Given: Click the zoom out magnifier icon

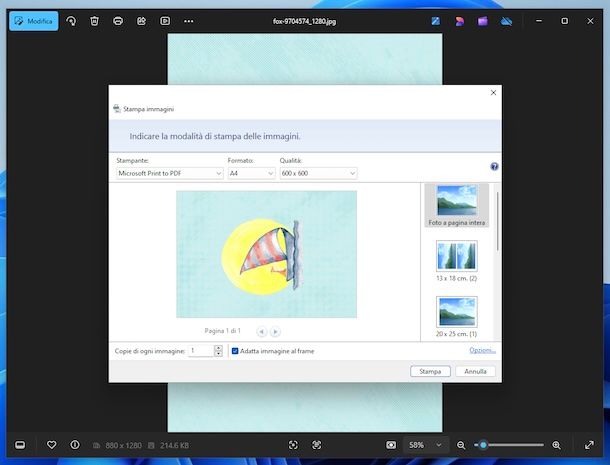Looking at the screenshot, I should (461, 444).
